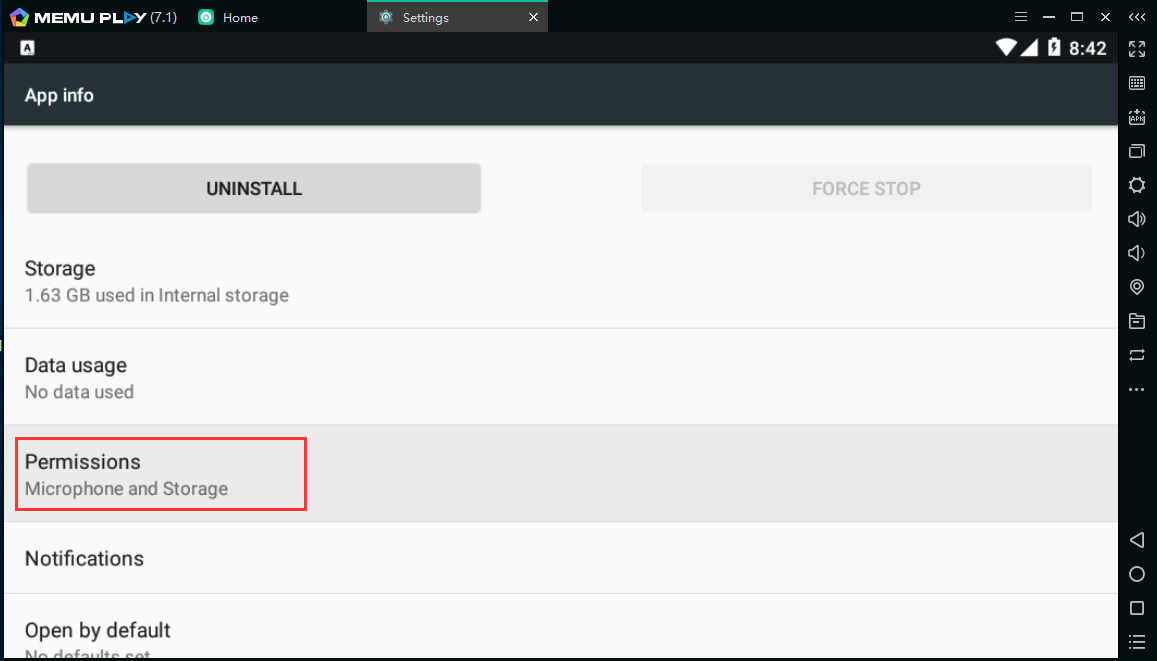
Task: Tap the Android home circle button
Action: (1137, 574)
